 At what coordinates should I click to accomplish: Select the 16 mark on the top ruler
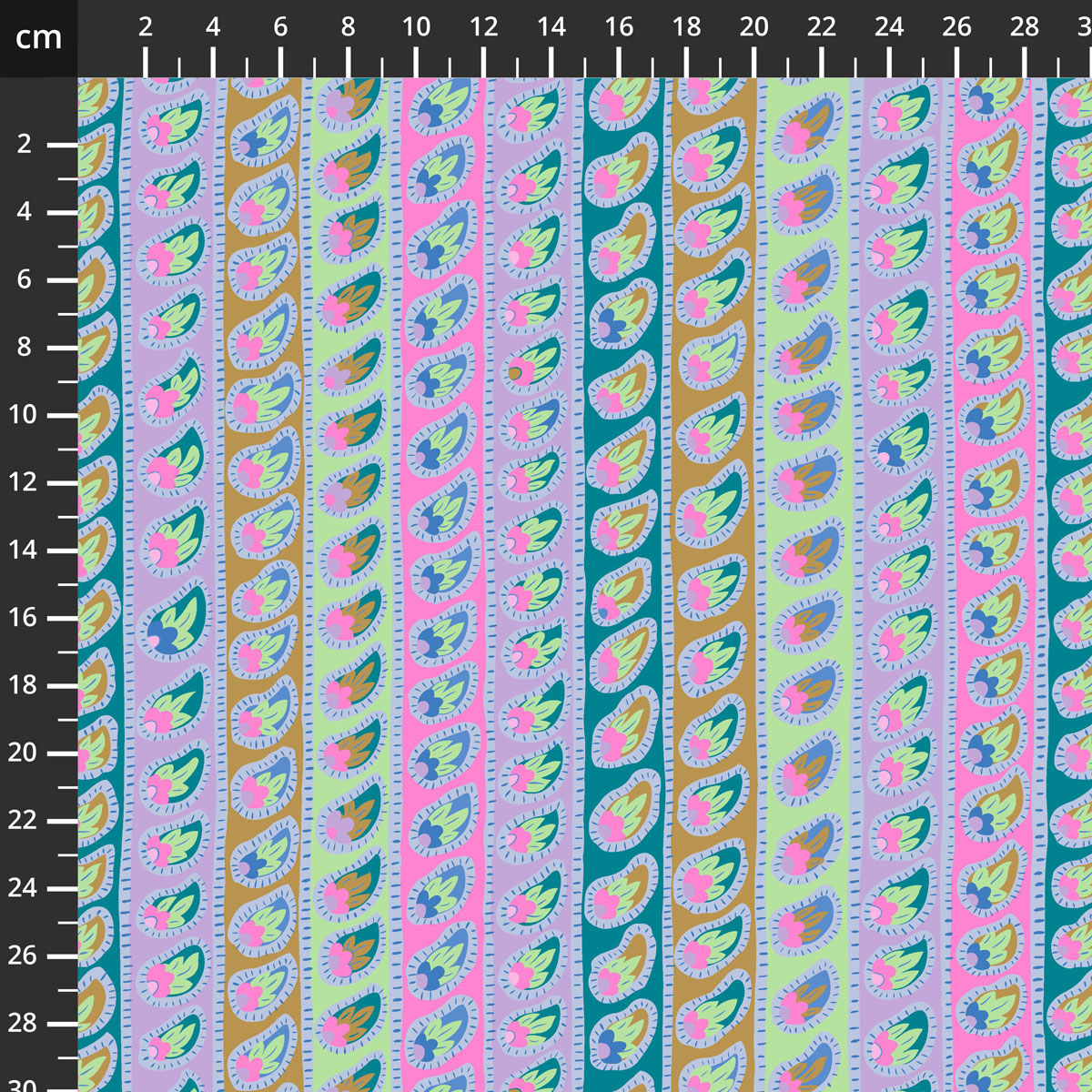click(619, 28)
